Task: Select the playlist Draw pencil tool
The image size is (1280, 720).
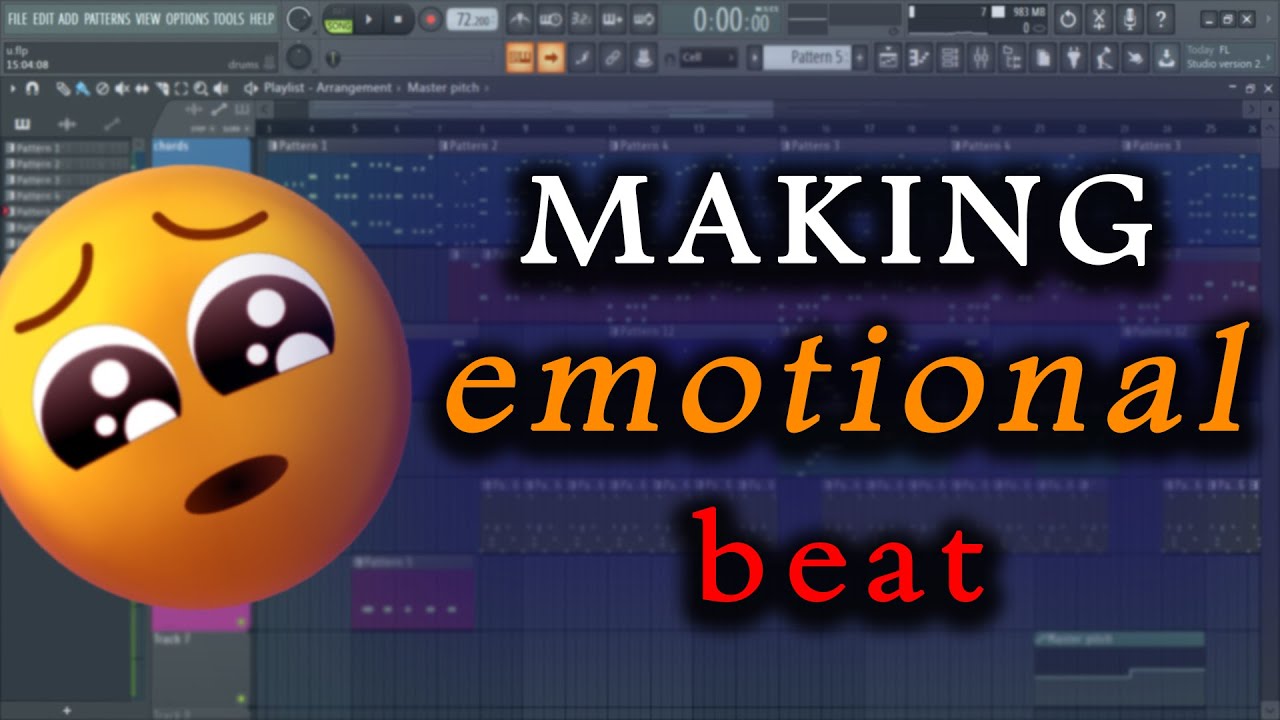Action: click(x=63, y=88)
